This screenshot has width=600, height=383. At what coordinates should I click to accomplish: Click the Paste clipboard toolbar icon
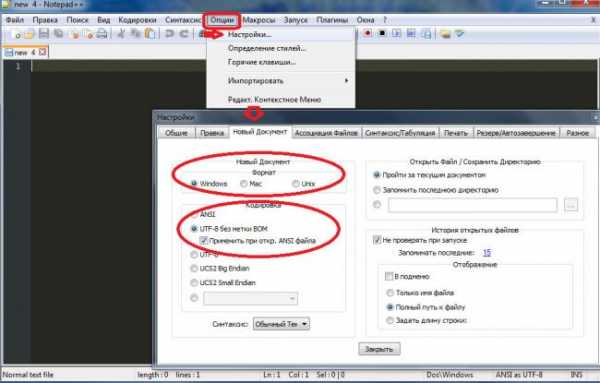point(150,34)
